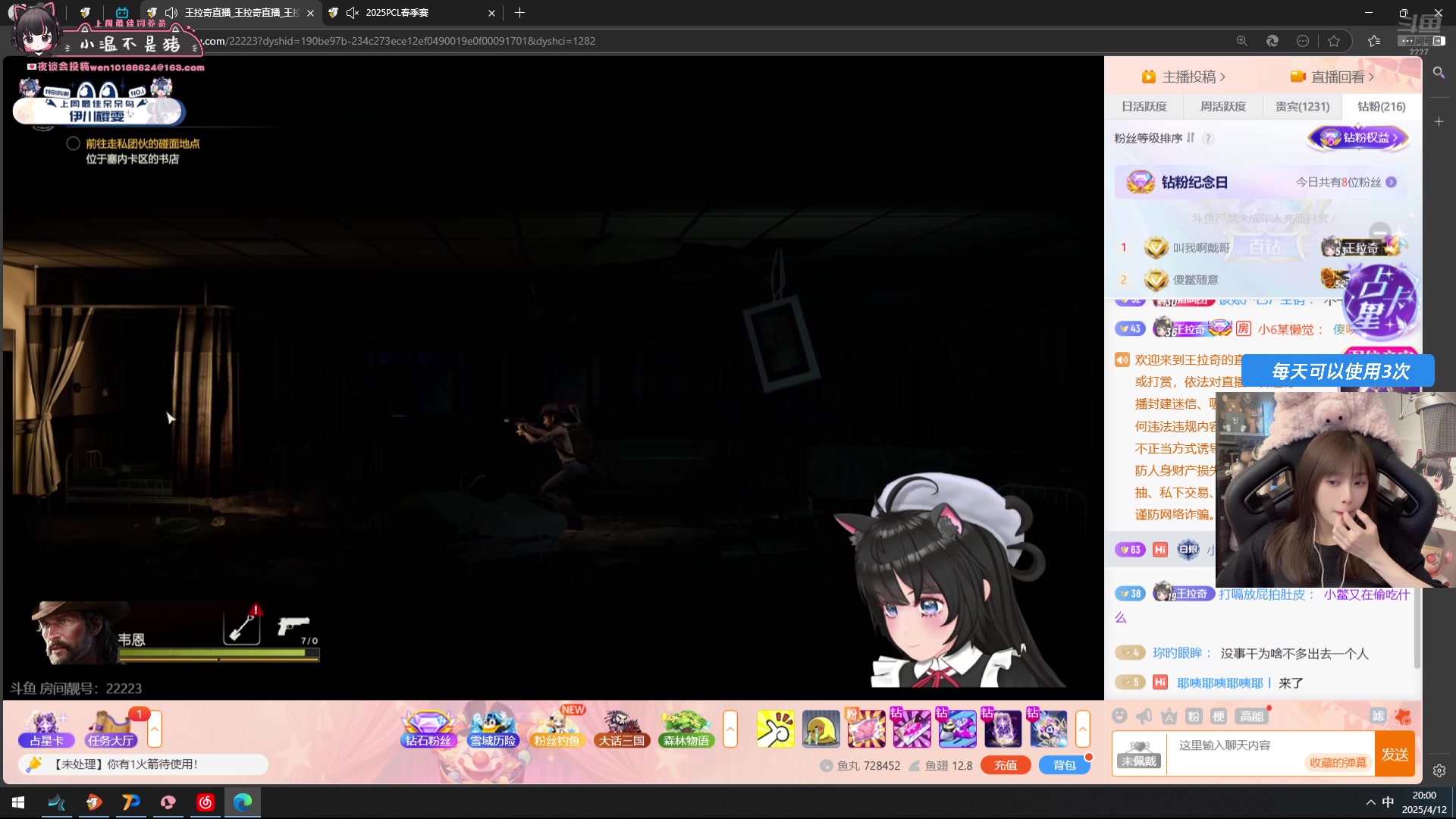Open the 占星卡 star card icon
Viewport: 1456px width, 819px height.
(46, 729)
